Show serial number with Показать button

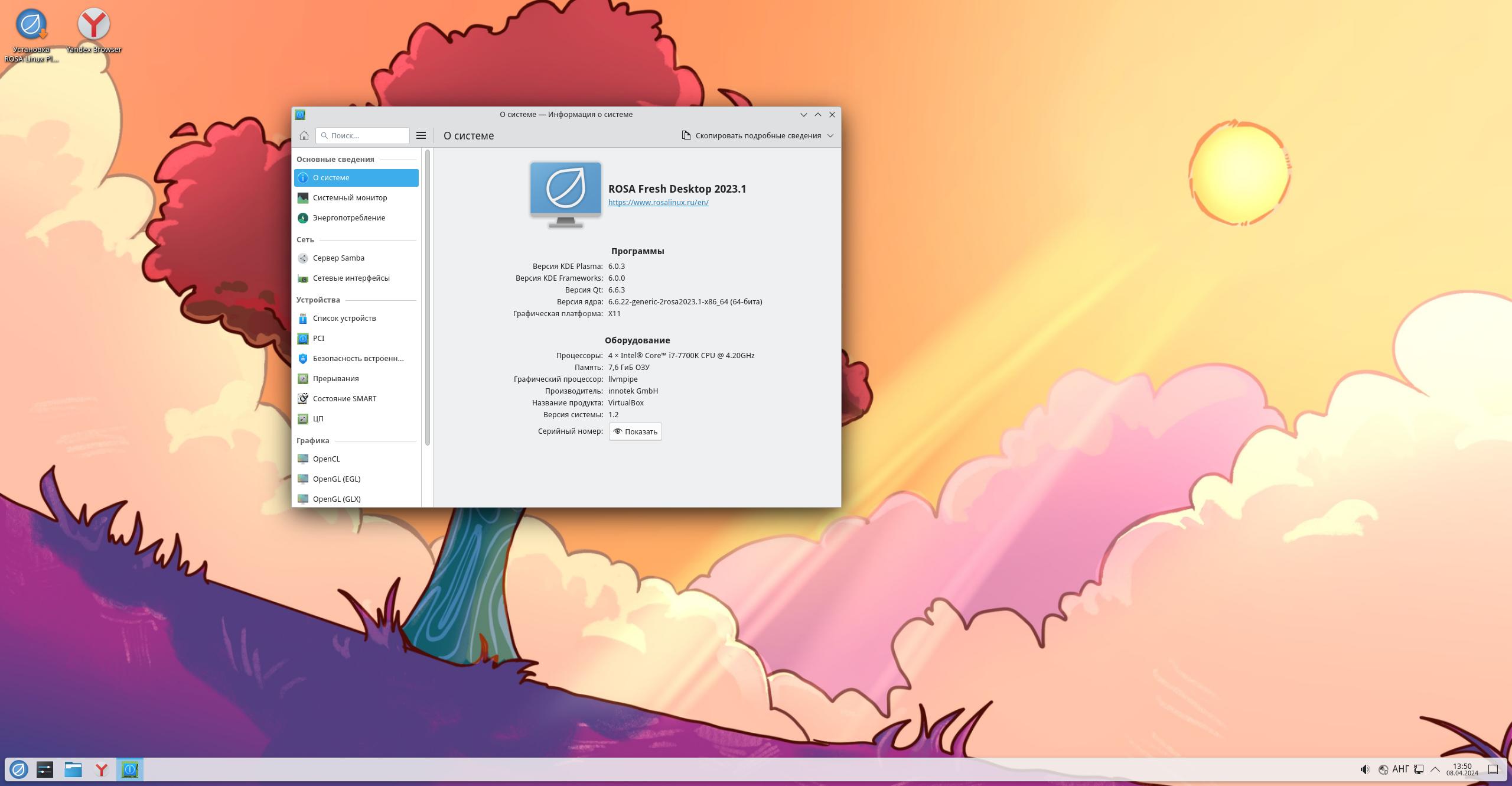click(635, 432)
